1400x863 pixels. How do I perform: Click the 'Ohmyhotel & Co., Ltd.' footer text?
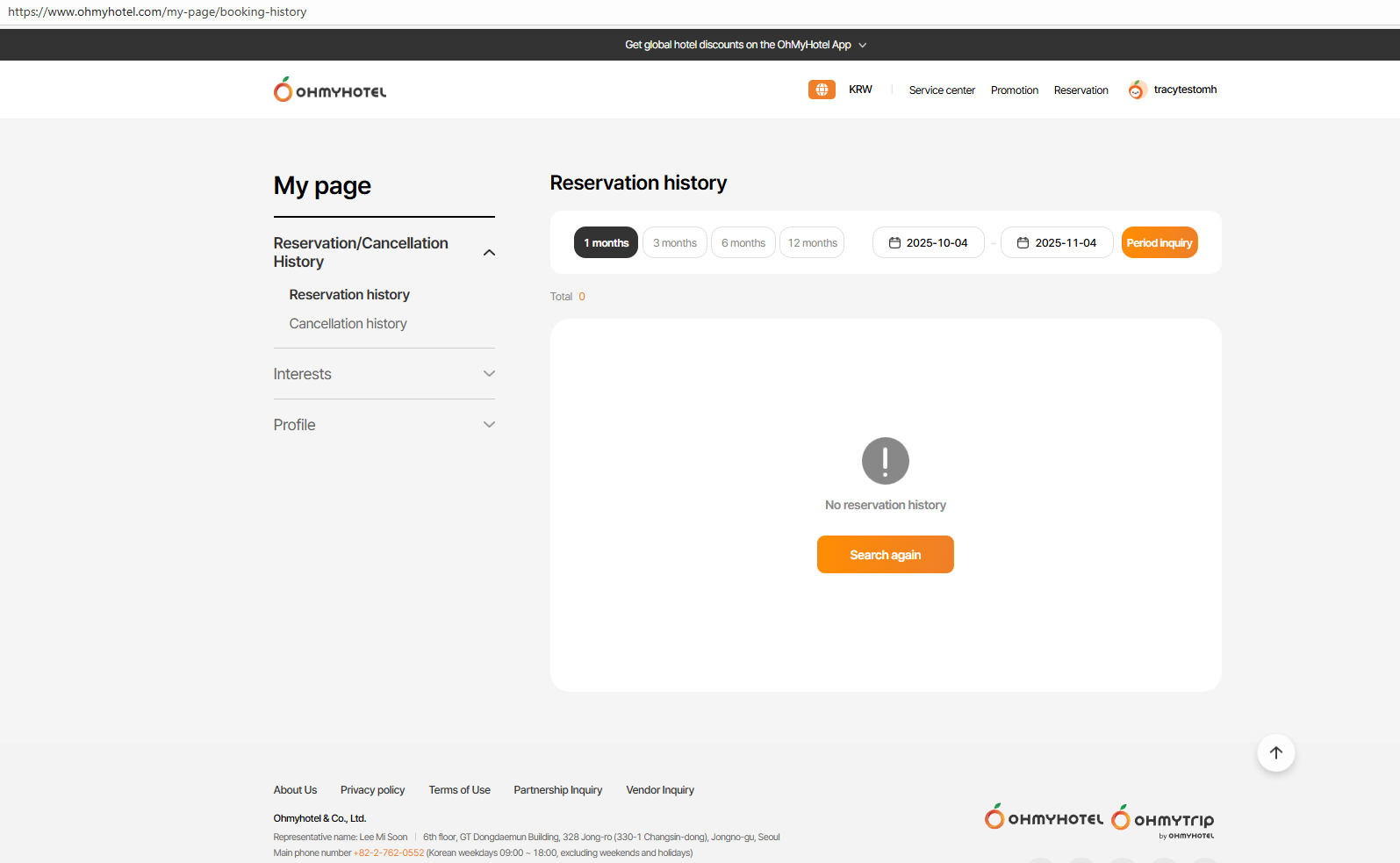[x=319, y=818]
